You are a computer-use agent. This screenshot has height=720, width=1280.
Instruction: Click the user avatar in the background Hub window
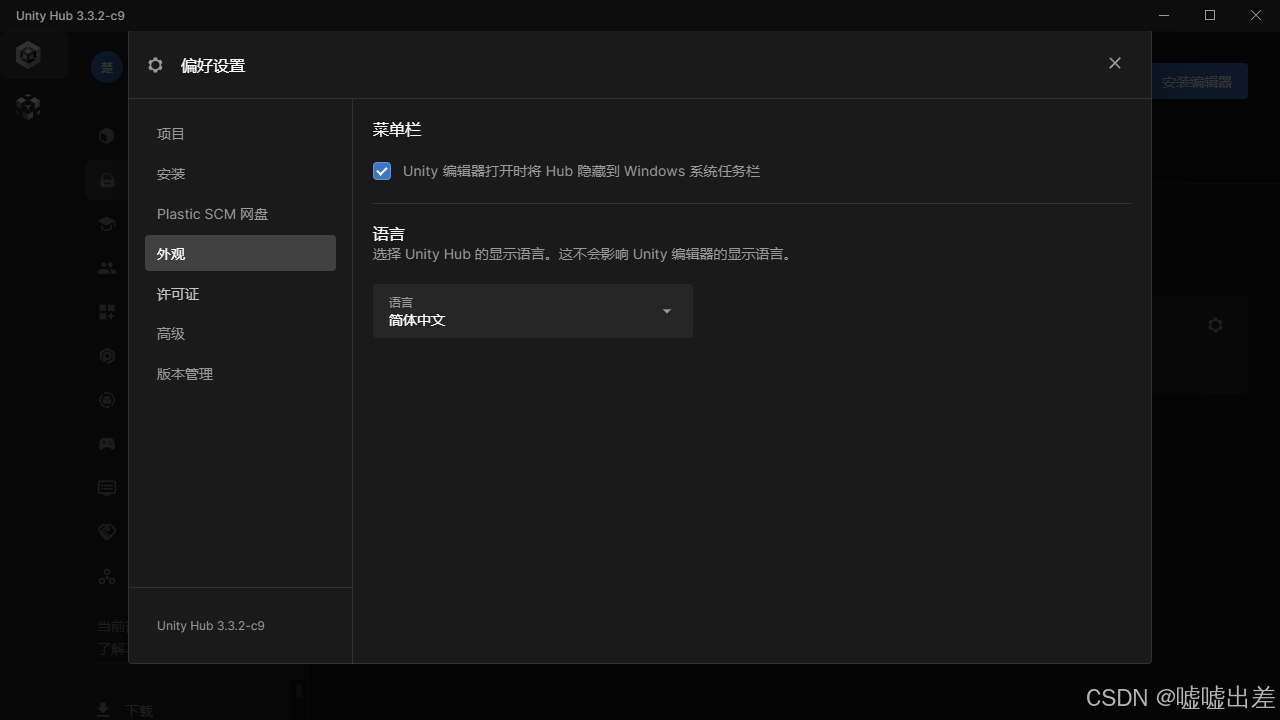click(x=107, y=67)
